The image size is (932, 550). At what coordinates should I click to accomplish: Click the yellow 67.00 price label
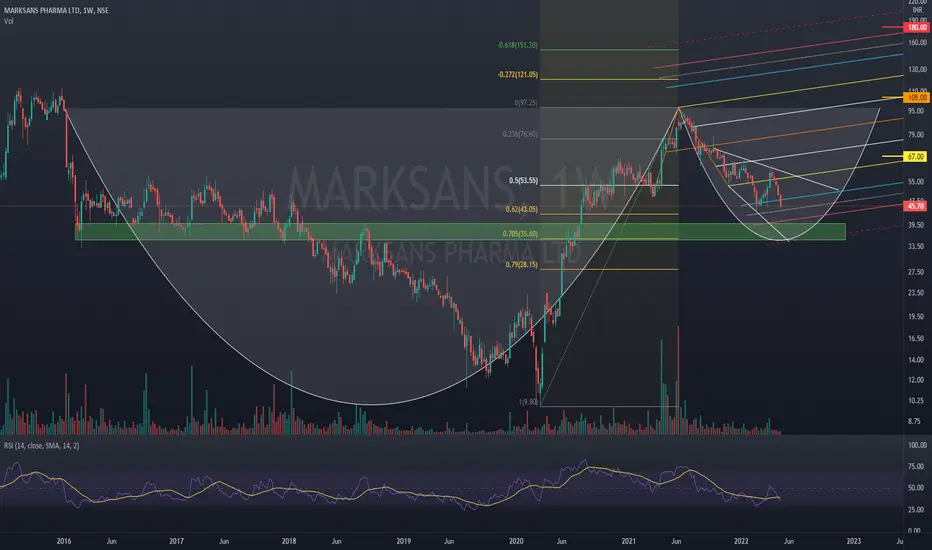click(917, 156)
